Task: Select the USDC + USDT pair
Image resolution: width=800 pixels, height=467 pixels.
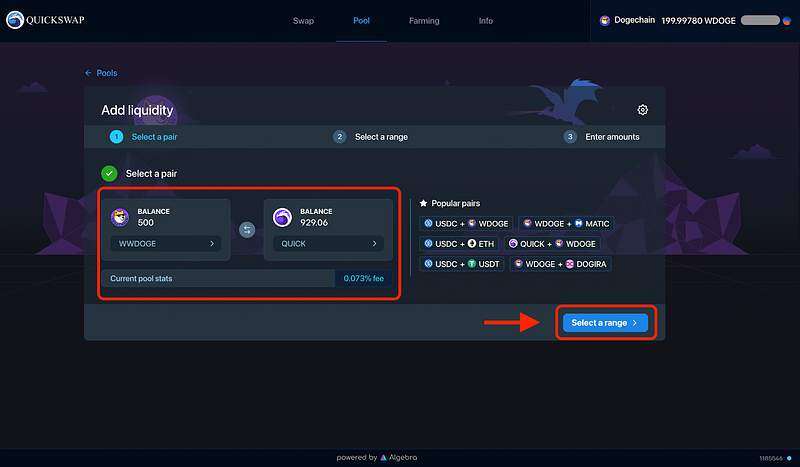Action: [462, 264]
